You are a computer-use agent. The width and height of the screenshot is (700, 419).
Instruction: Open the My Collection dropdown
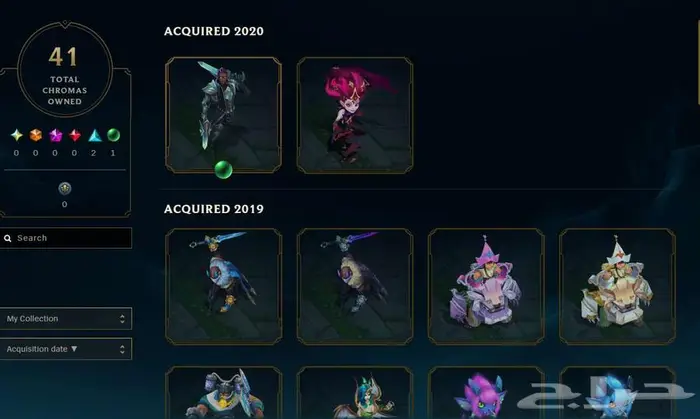(x=66, y=319)
